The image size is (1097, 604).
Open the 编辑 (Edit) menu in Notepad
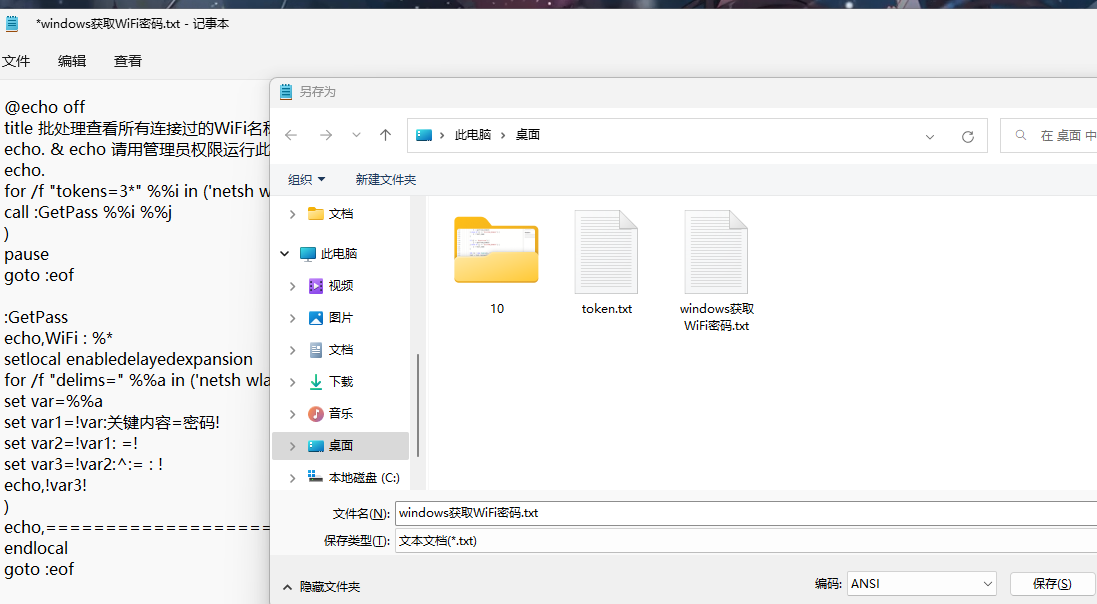pyautogui.click(x=72, y=61)
